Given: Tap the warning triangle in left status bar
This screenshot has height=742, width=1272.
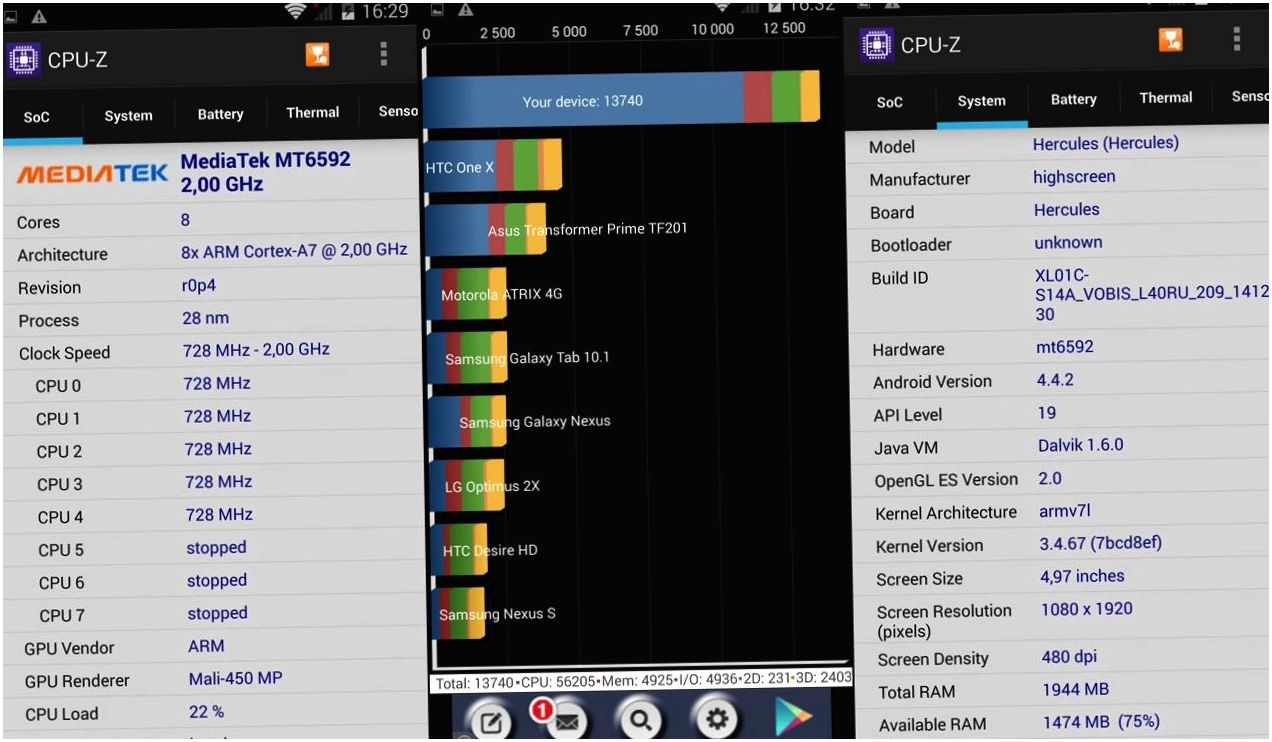Looking at the screenshot, I should [x=39, y=16].
